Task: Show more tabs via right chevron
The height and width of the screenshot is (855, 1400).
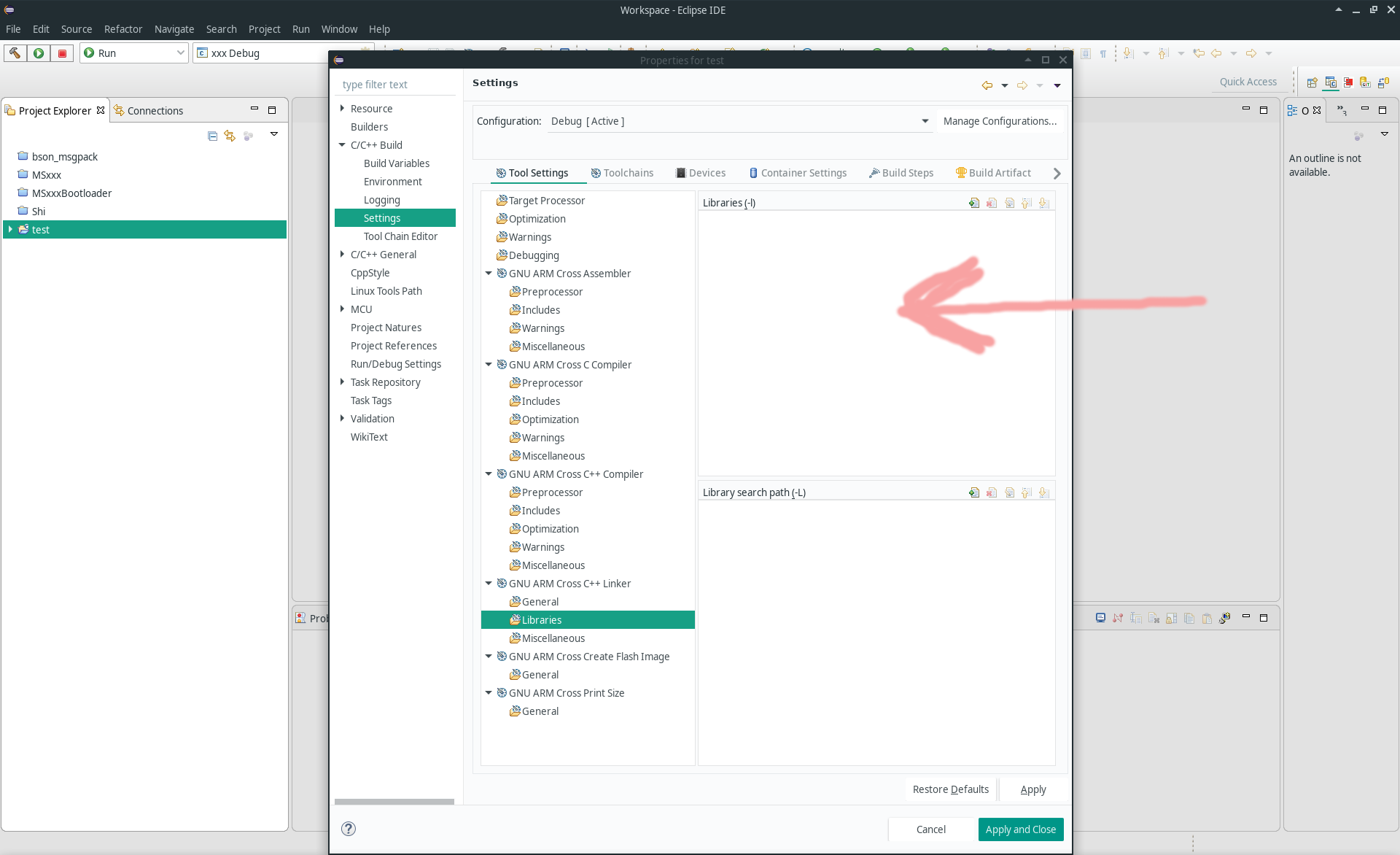Action: click(1057, 173)
